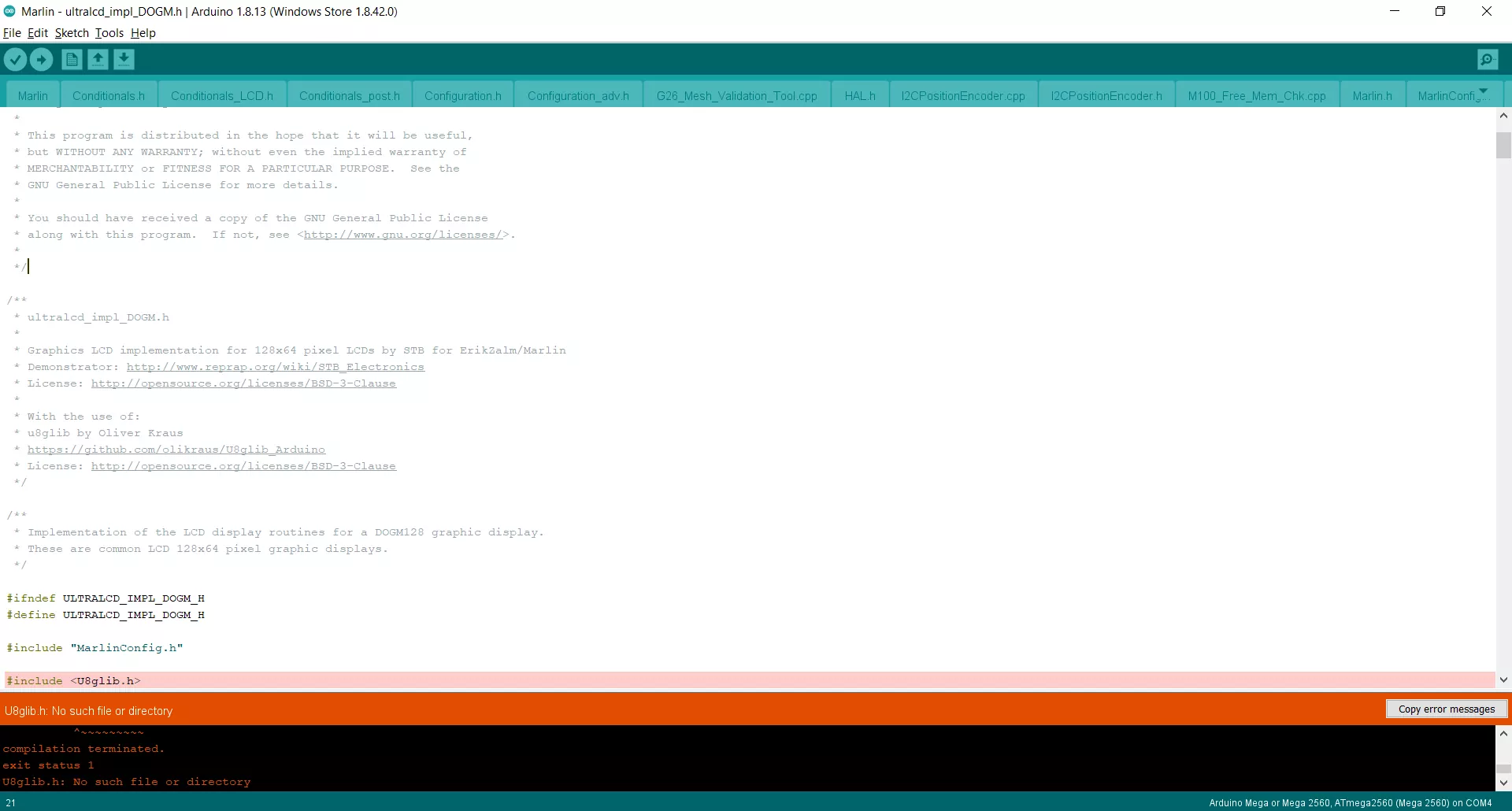Click the #define ULTRALCD_IMPL_DOGM_H line

(x=106, y=615)
